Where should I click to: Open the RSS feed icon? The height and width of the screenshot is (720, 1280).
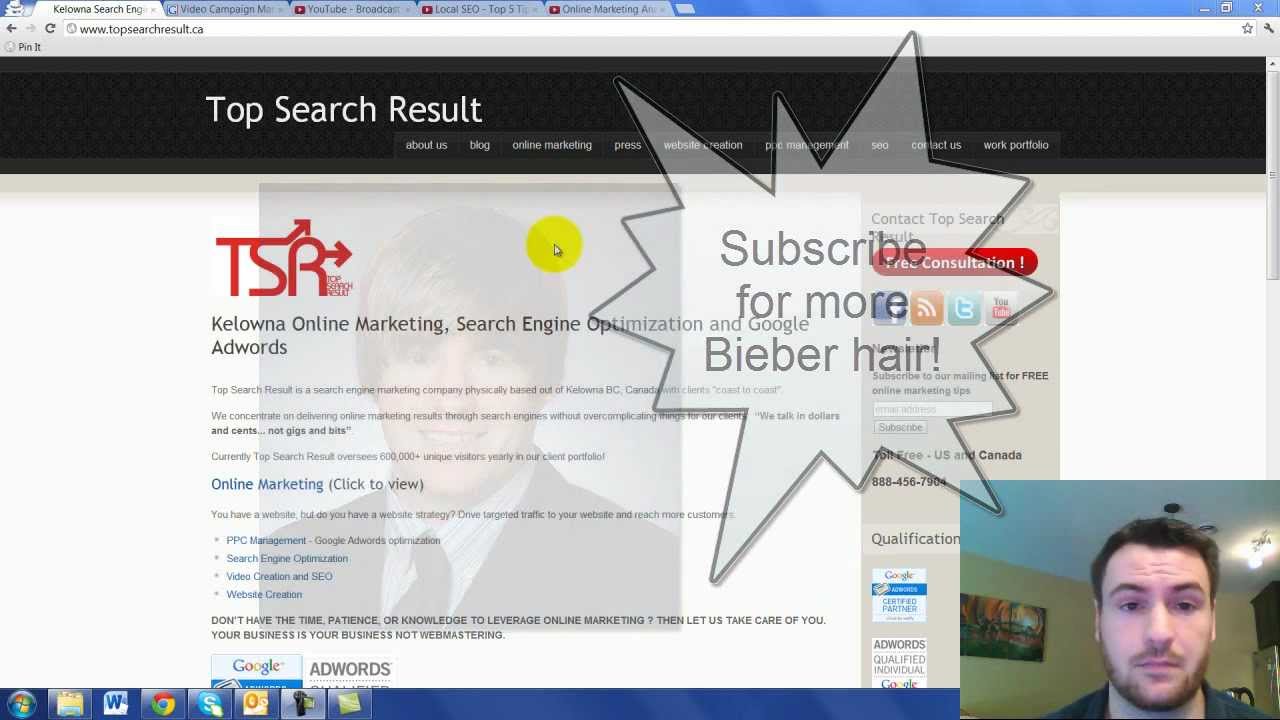click(927, 309)
